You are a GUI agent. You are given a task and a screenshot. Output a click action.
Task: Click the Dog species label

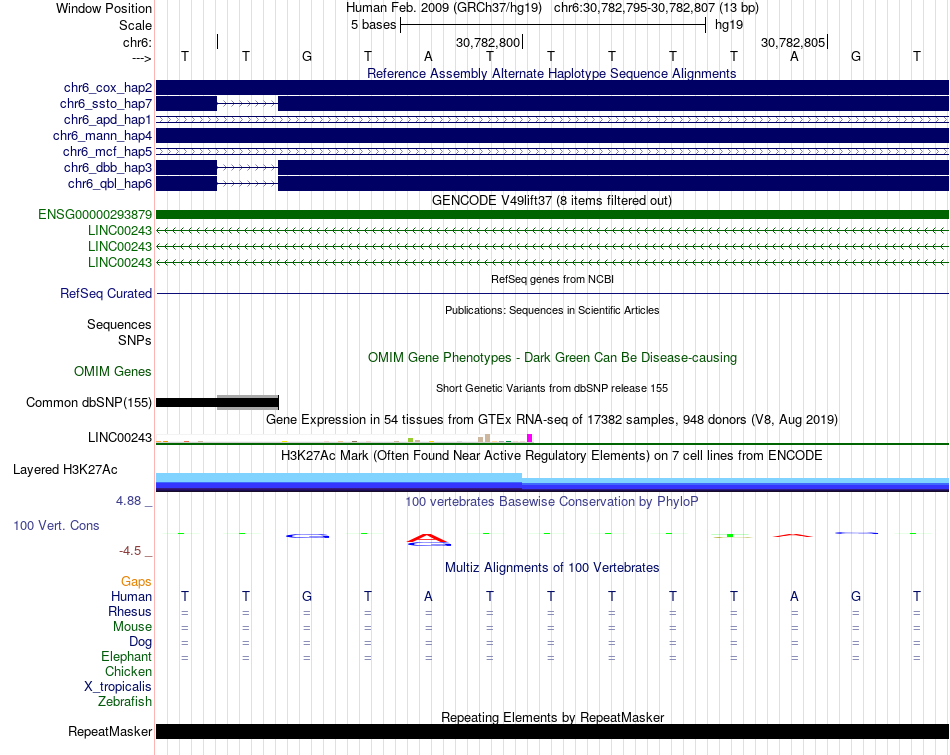pyautogui.click(x=140, y=642)
